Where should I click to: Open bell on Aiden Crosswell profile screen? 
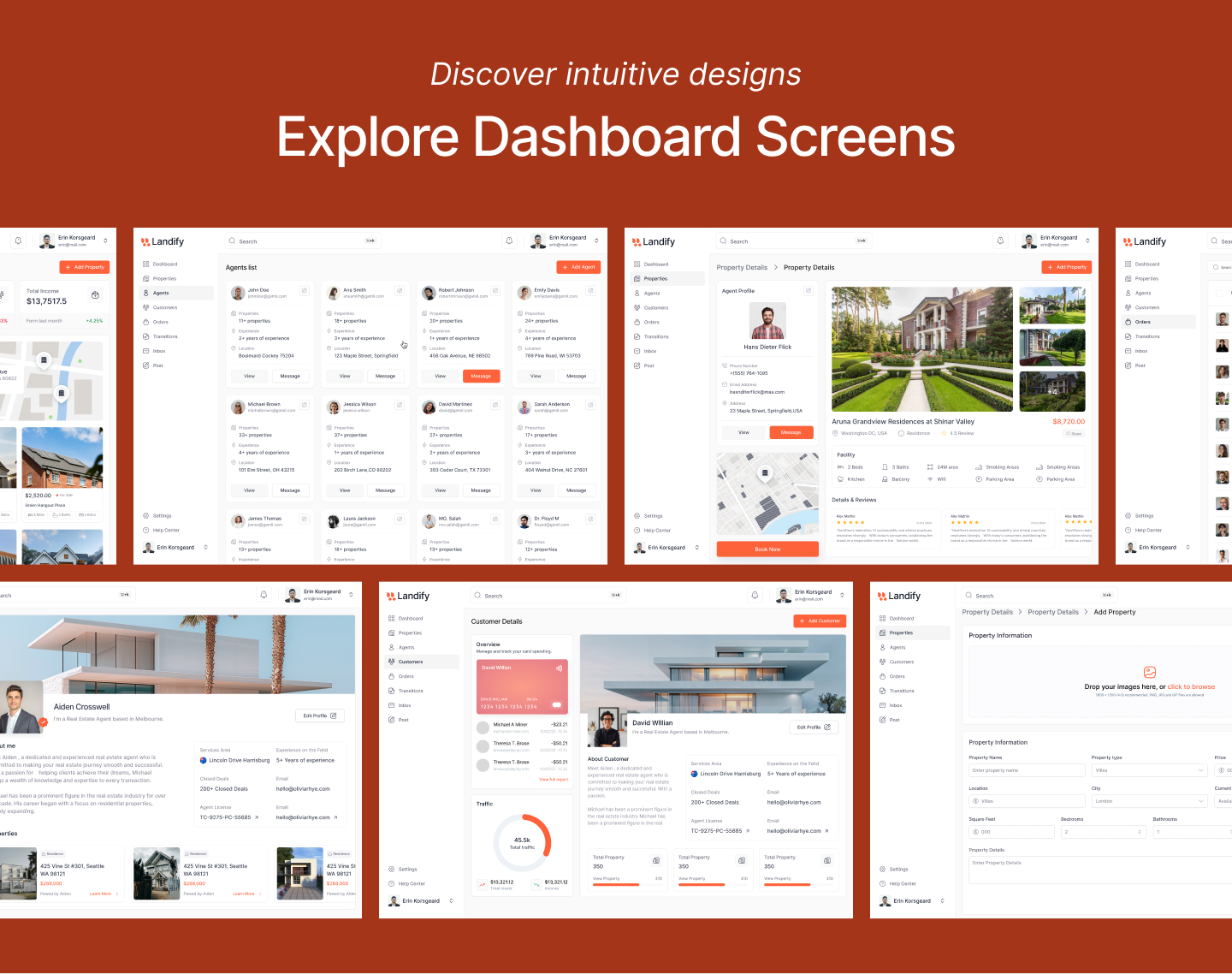pyautogui.click(x=264, y=595)
